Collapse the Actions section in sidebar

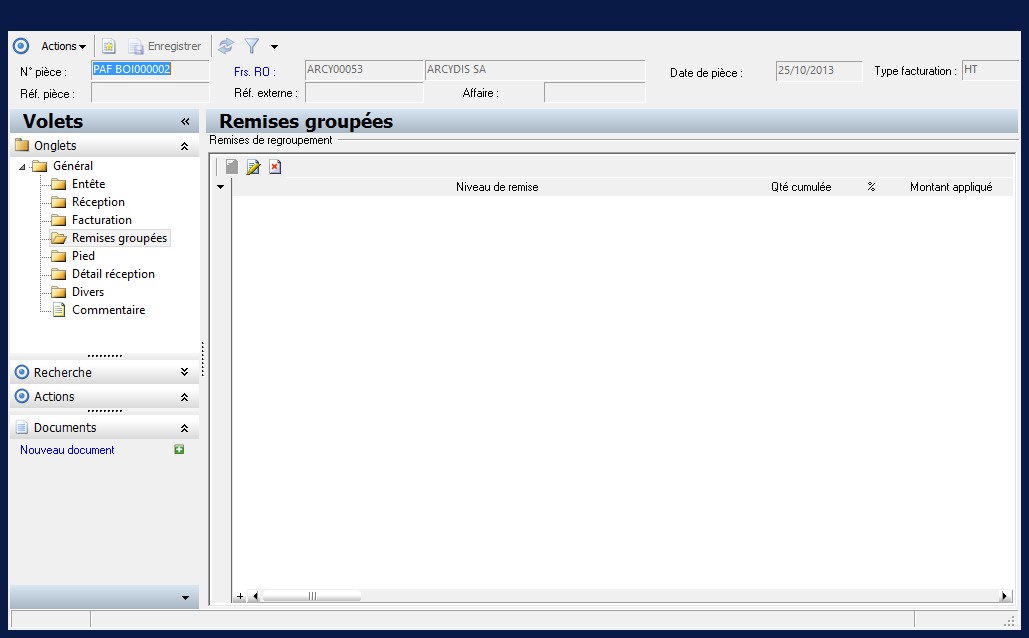click(184, 397)
